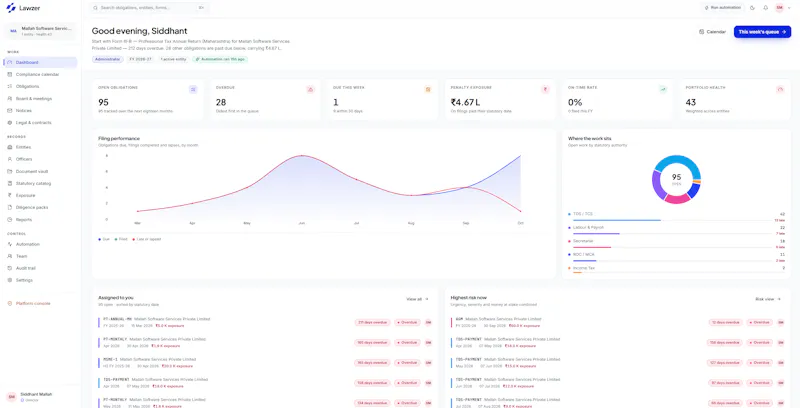800x408 pixels.
Task: Open the PT-ANNUAL-MH obligation row
Action: [x=265, y=322]
